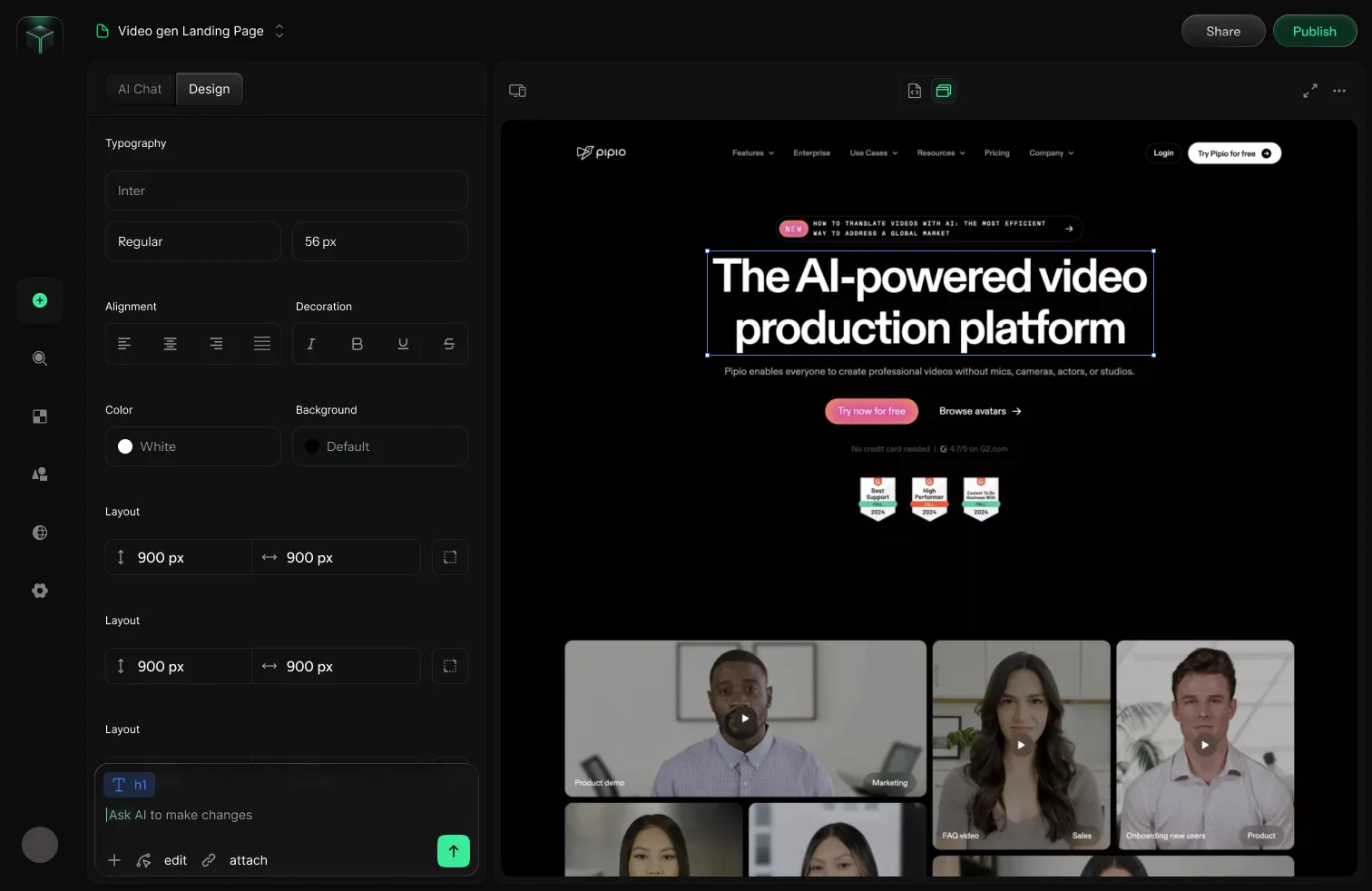
Task: Click the globe icon in the sidebar
Action: point(40,533)
